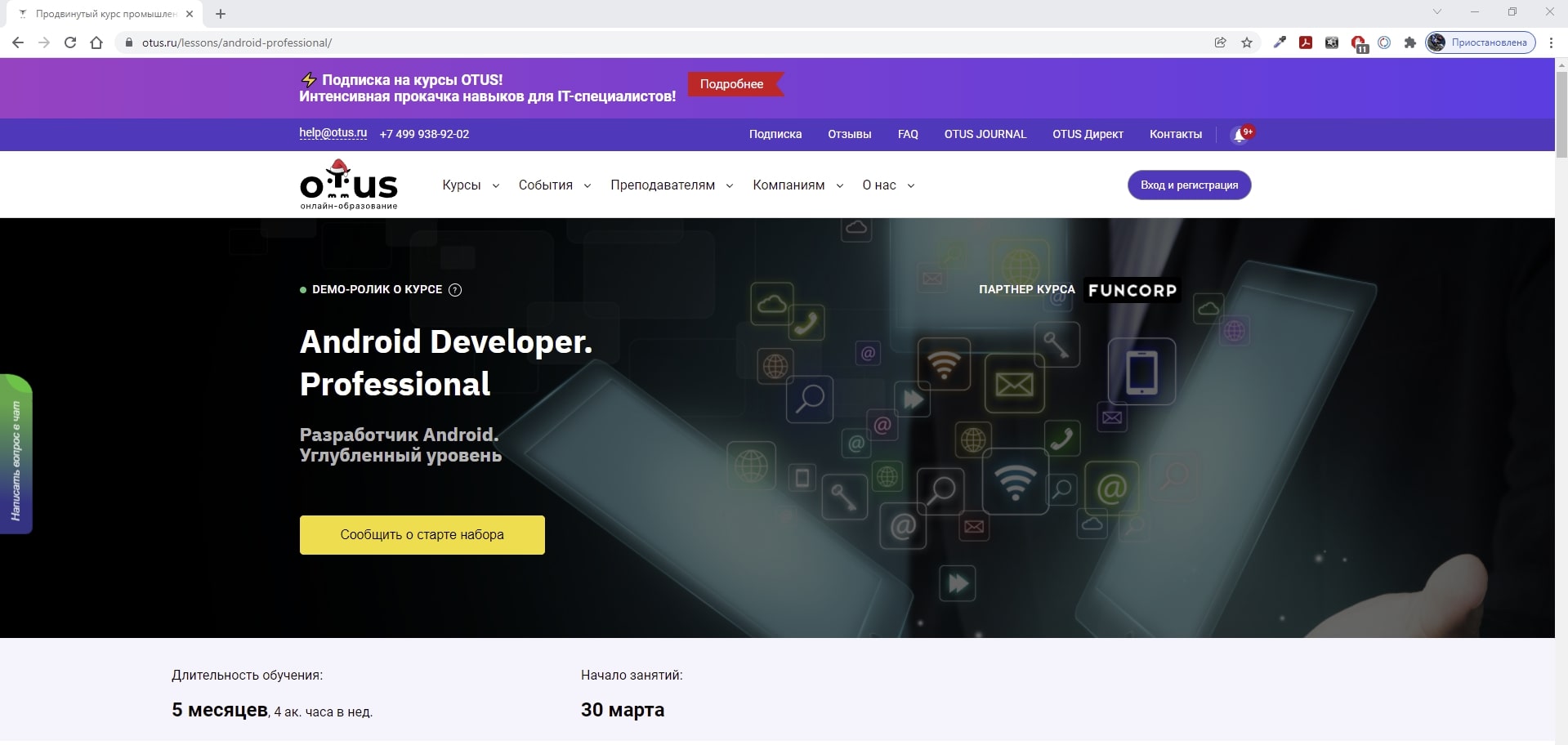Viewport: 1568px width, 745px height.
Task: Open Контакты page
Action: click(x=1176, y=134)
